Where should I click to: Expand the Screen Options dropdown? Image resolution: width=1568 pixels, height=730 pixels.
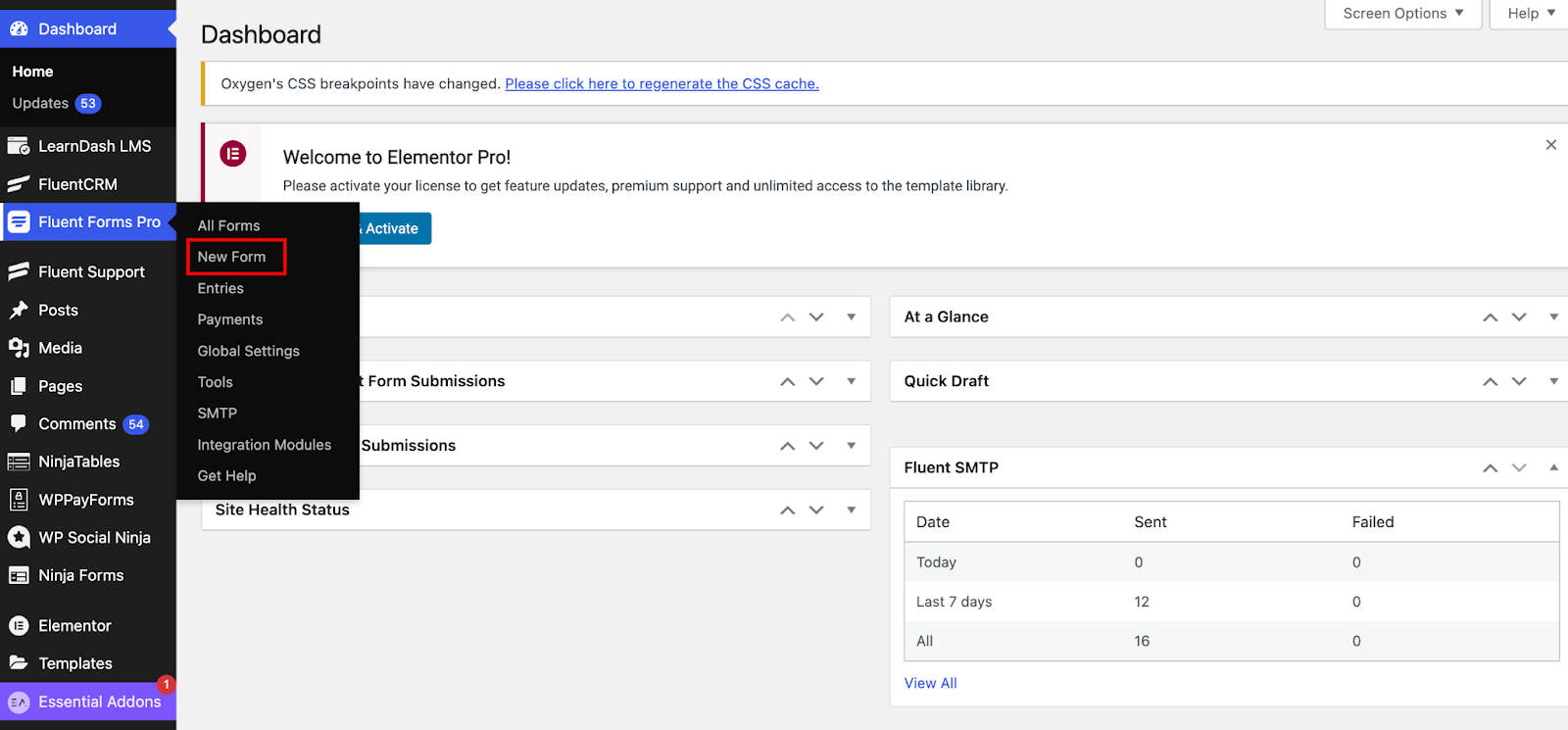point(1402,14)
